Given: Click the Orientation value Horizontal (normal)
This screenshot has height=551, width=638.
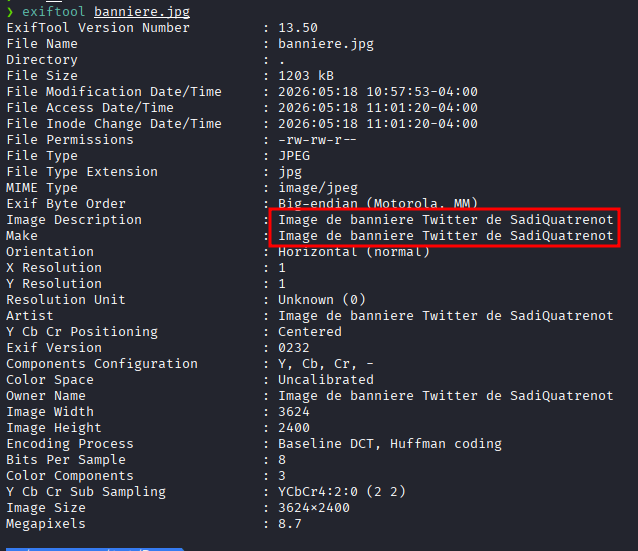Looking at the screenshot, I should (354, 252).
